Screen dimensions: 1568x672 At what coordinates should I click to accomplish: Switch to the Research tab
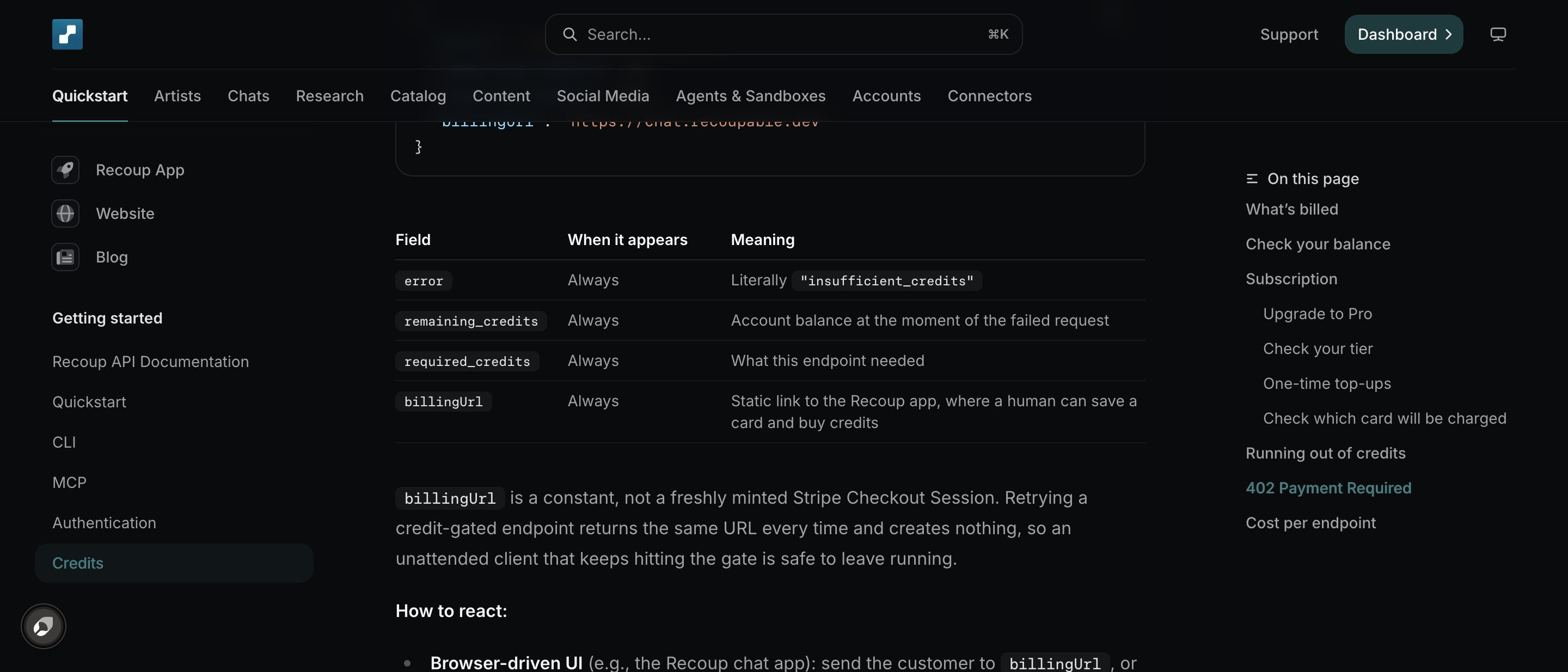(x=329, y=95)
